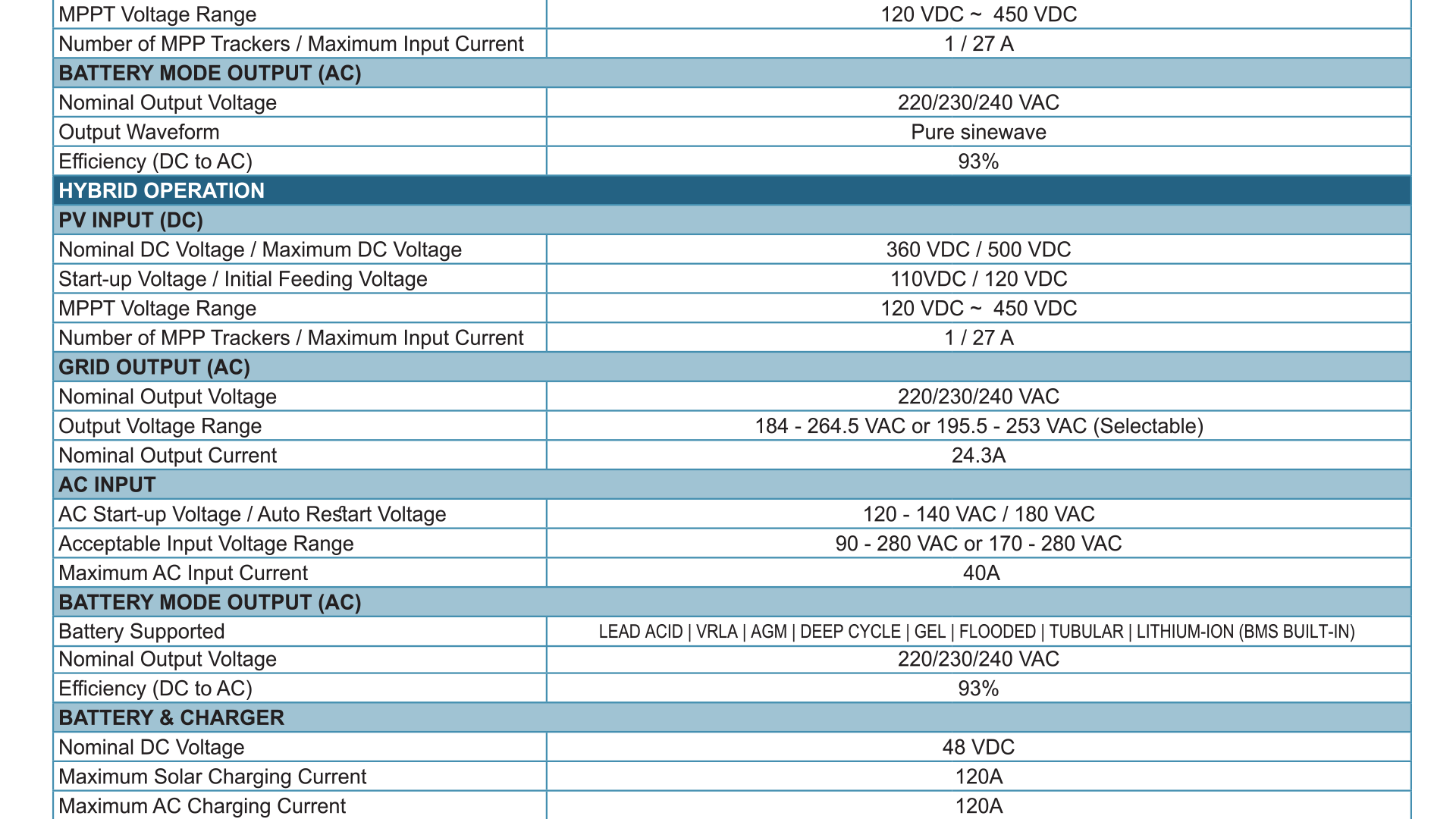Click the '48 VDC' value

click(978, 747)
